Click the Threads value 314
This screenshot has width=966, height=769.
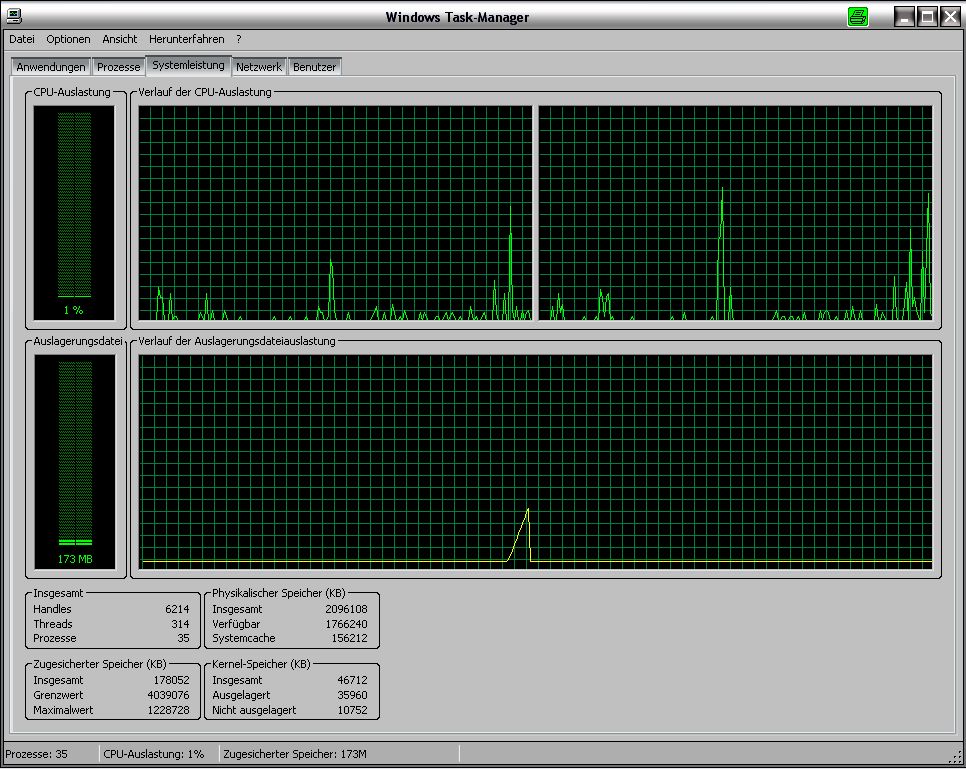coord(180,624)
